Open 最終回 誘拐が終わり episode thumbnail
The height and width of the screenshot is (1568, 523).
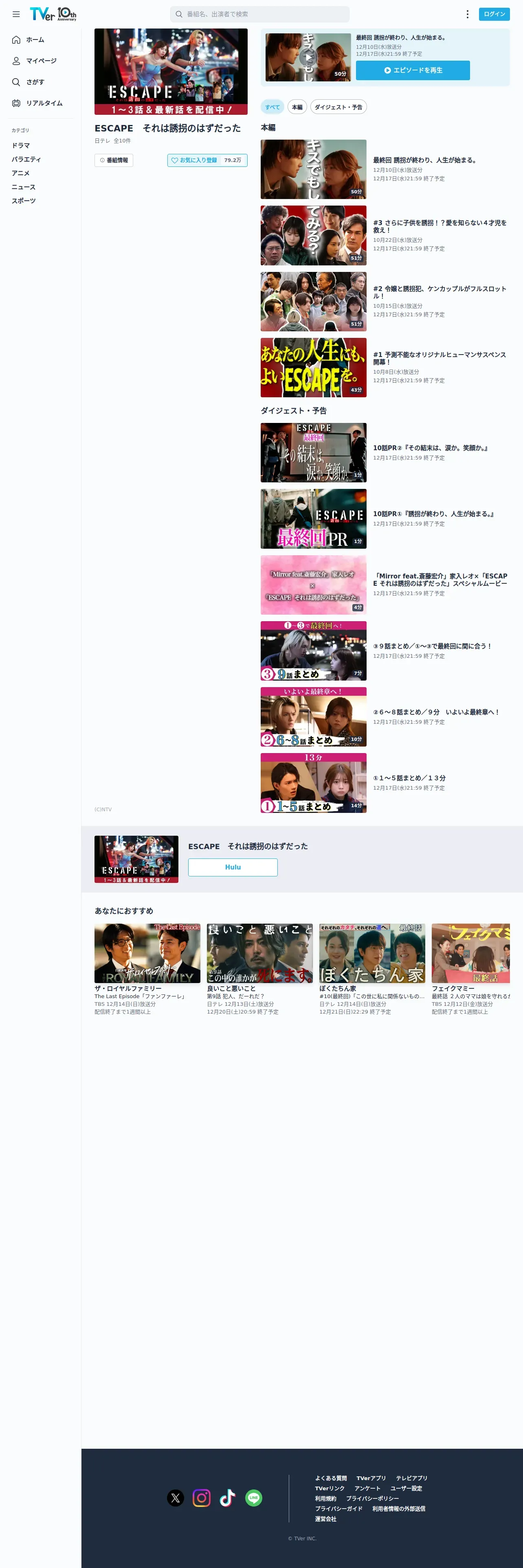314,169
